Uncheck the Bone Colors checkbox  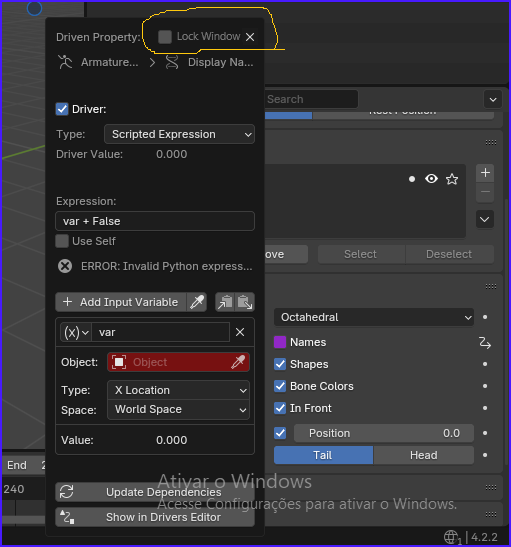pyautogui.click(x=280, y=386)
